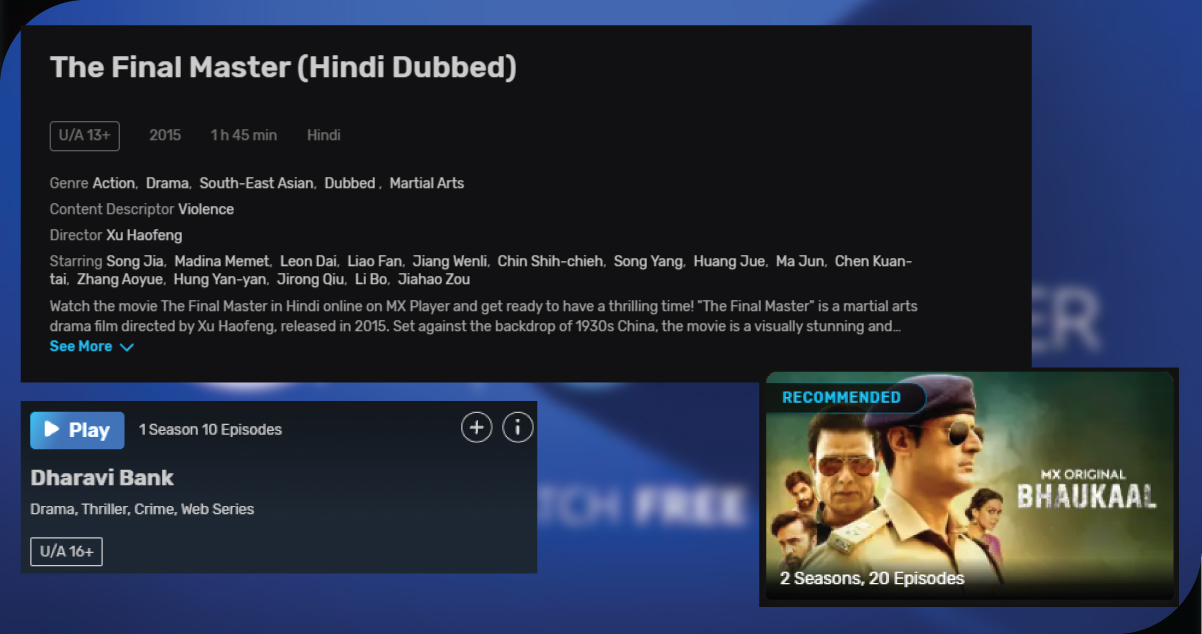1202x634 pixels.
Task: Open director Xu Haofeng's page
Action: click(144, 235)
